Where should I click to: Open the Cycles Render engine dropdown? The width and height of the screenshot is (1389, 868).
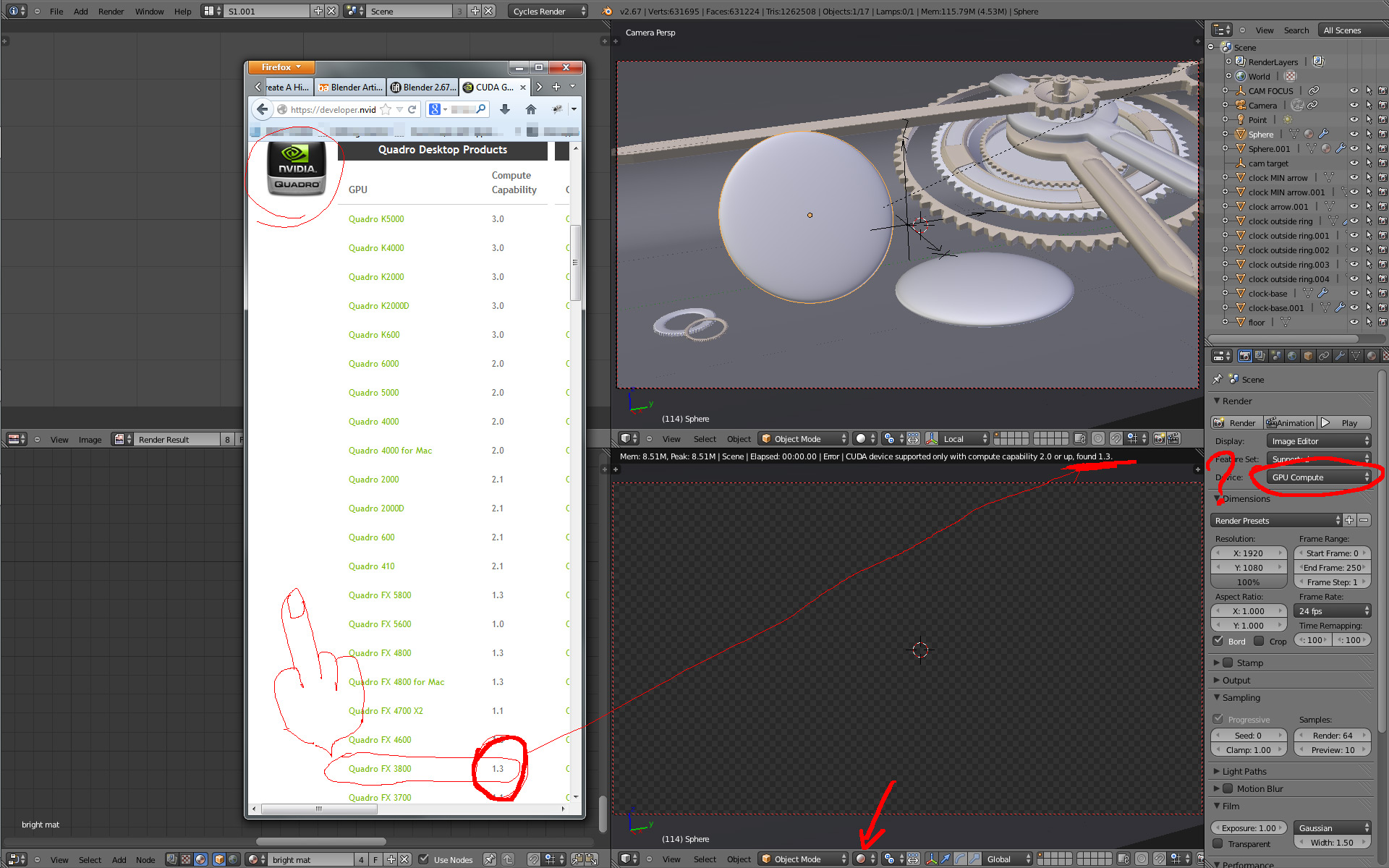pos(548,11)
